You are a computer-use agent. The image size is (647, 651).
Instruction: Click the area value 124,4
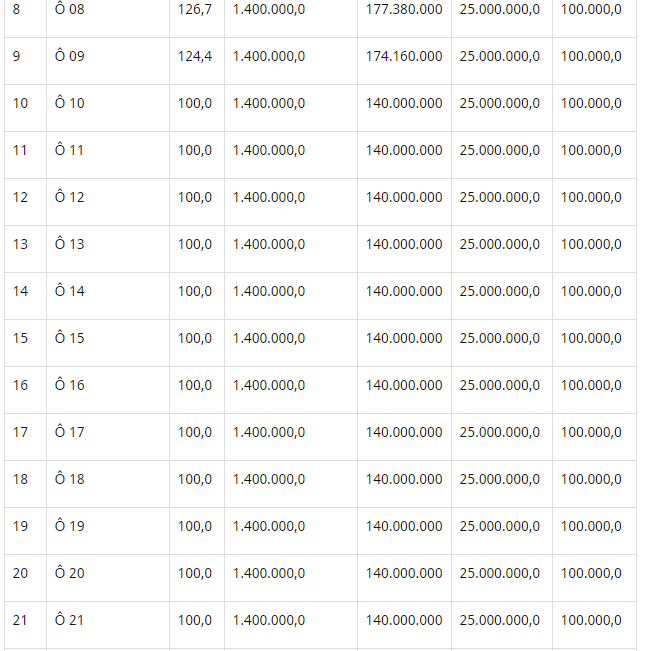[x=195, y=56]
